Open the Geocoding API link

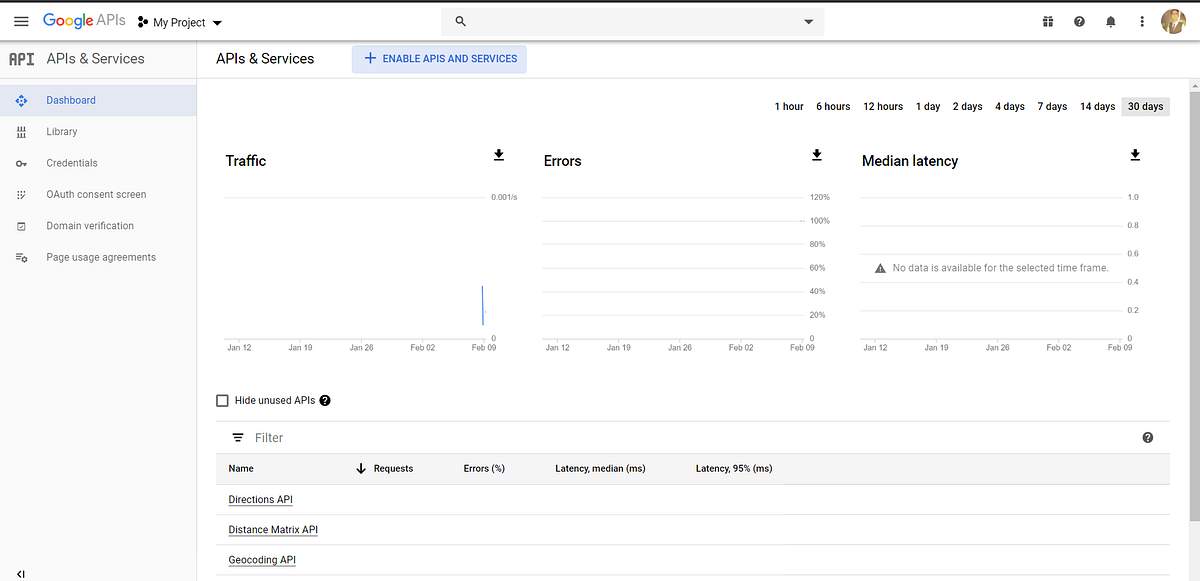[x=261, y=559]
